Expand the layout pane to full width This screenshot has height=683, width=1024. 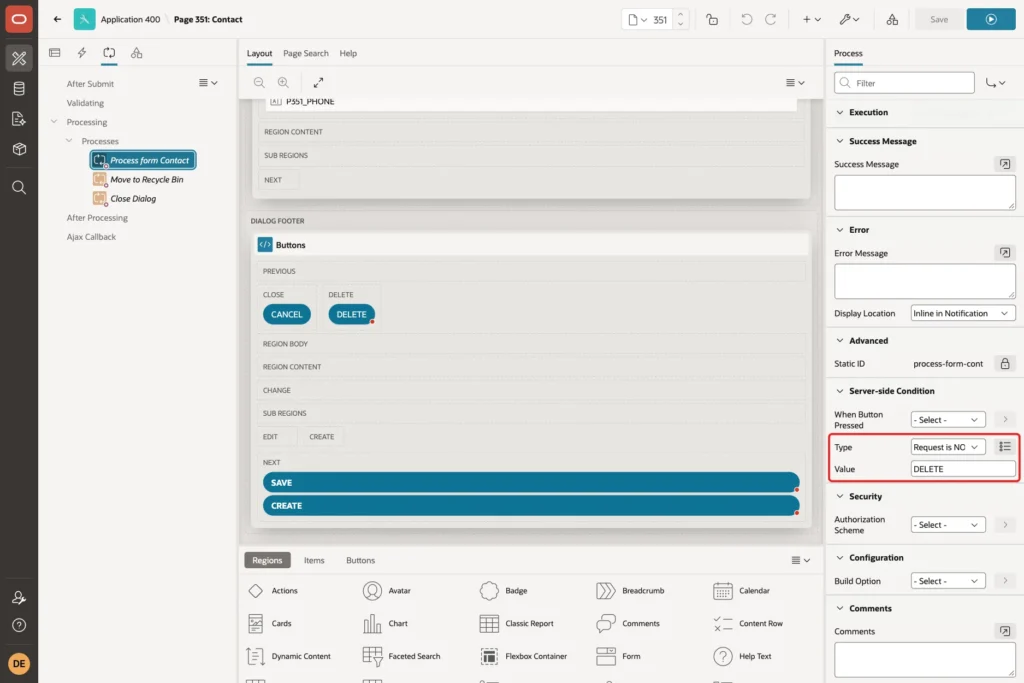click(x=318, y=83)
